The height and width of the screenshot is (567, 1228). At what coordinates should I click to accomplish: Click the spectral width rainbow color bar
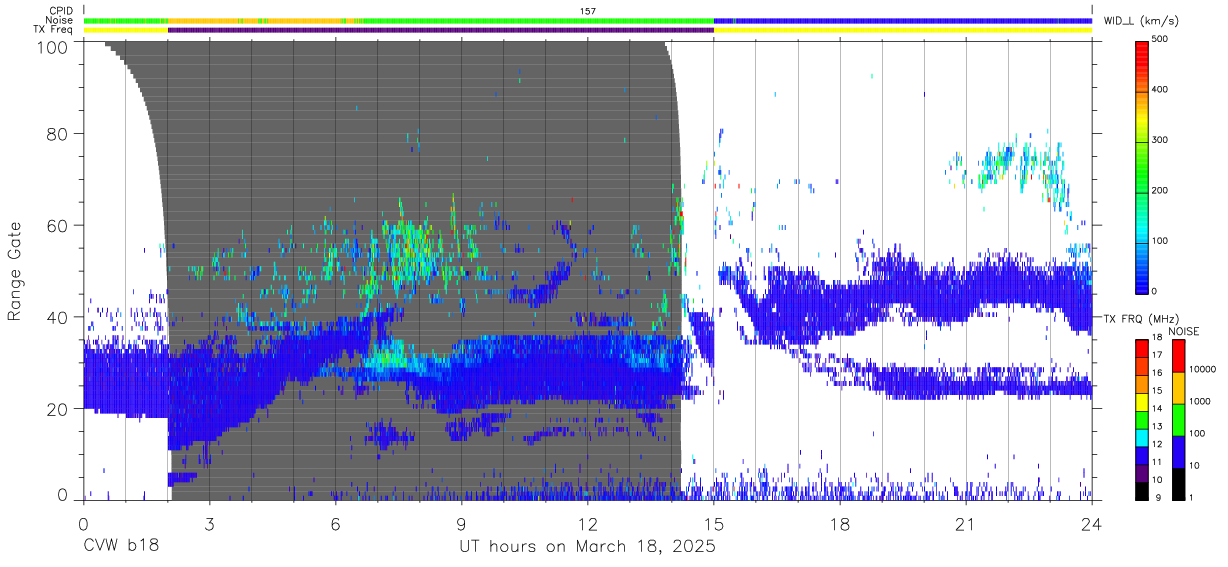(1142, 166)
